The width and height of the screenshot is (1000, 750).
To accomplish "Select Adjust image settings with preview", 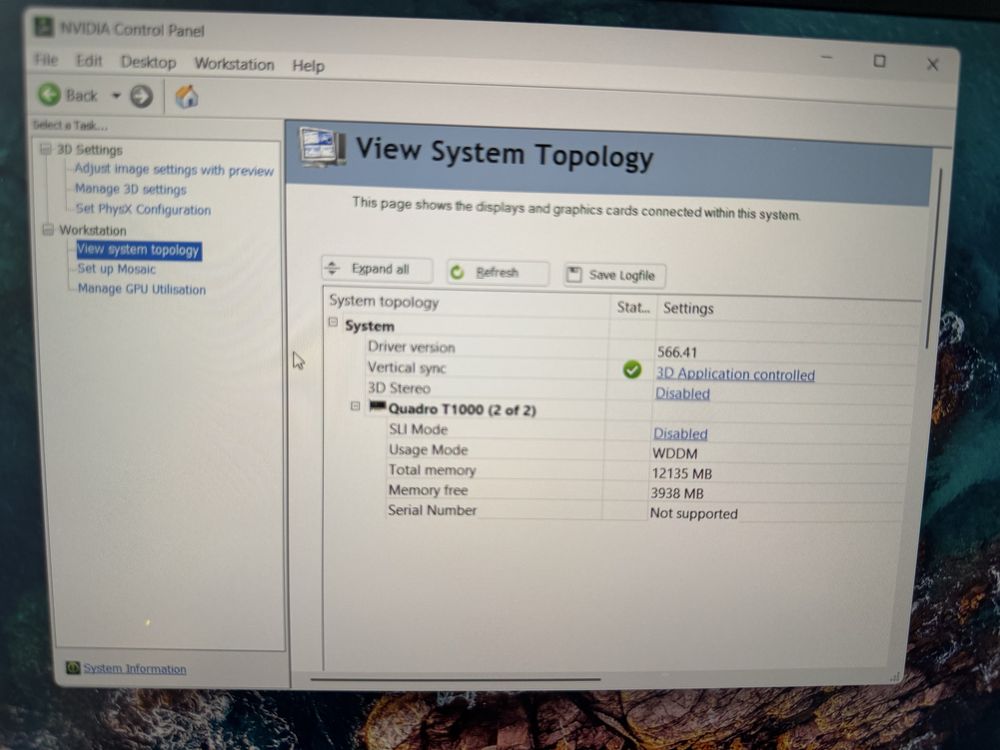I will pos(173,170).
